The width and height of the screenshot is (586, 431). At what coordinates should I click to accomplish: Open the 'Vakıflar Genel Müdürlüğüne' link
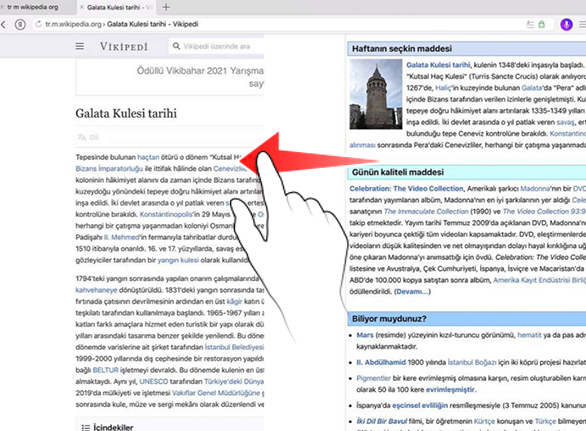[216, 393]
